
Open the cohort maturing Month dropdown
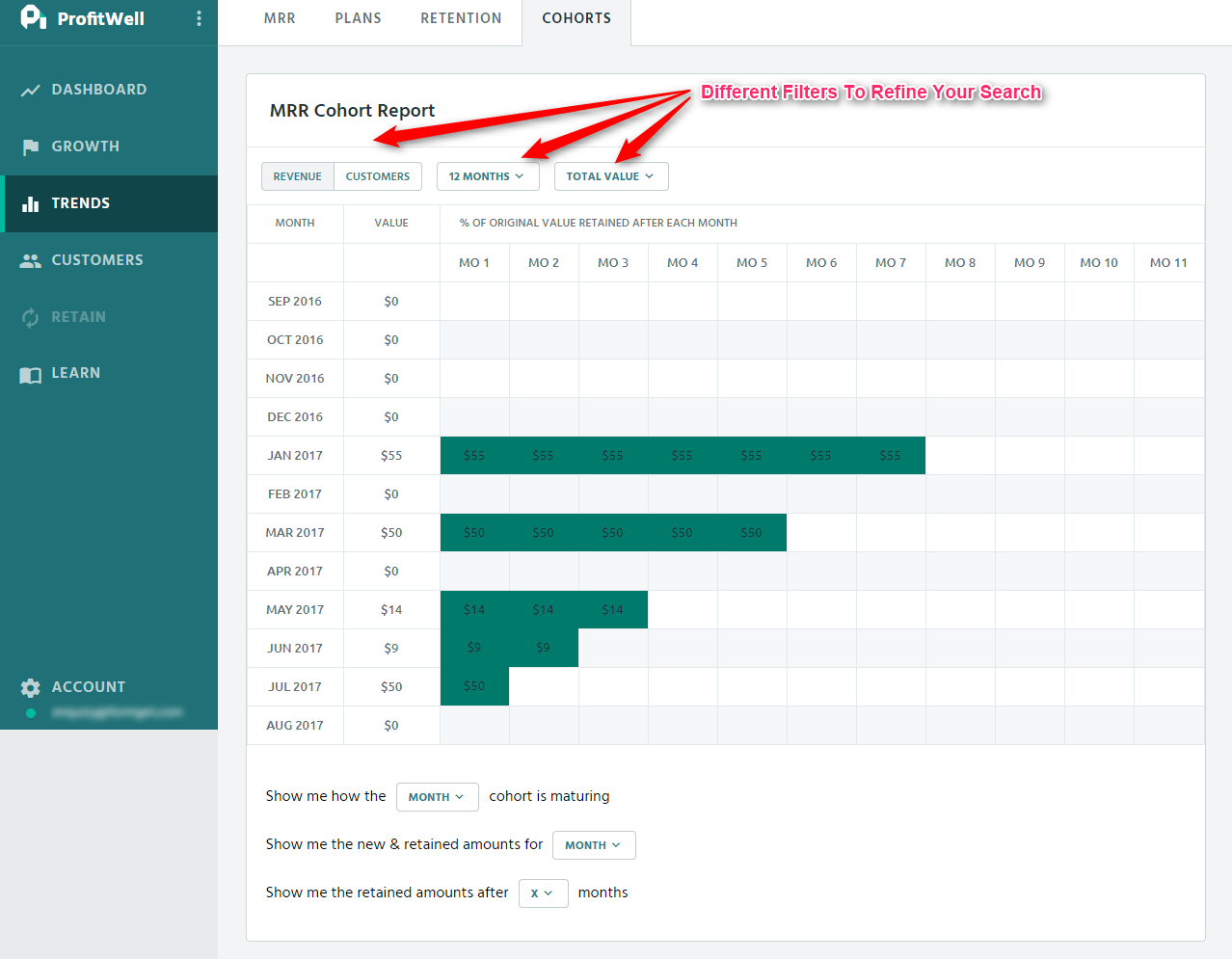tap(438, 797)
